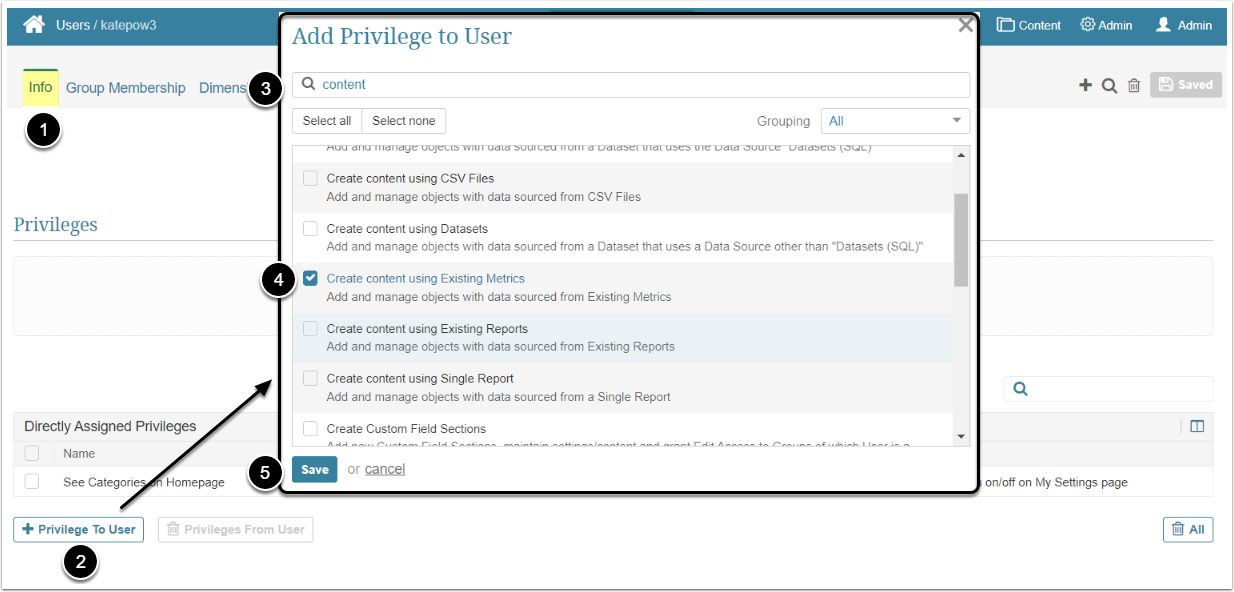The image size is (1234, 592).
Task: Click Select none button
Action: coord(404,121)
